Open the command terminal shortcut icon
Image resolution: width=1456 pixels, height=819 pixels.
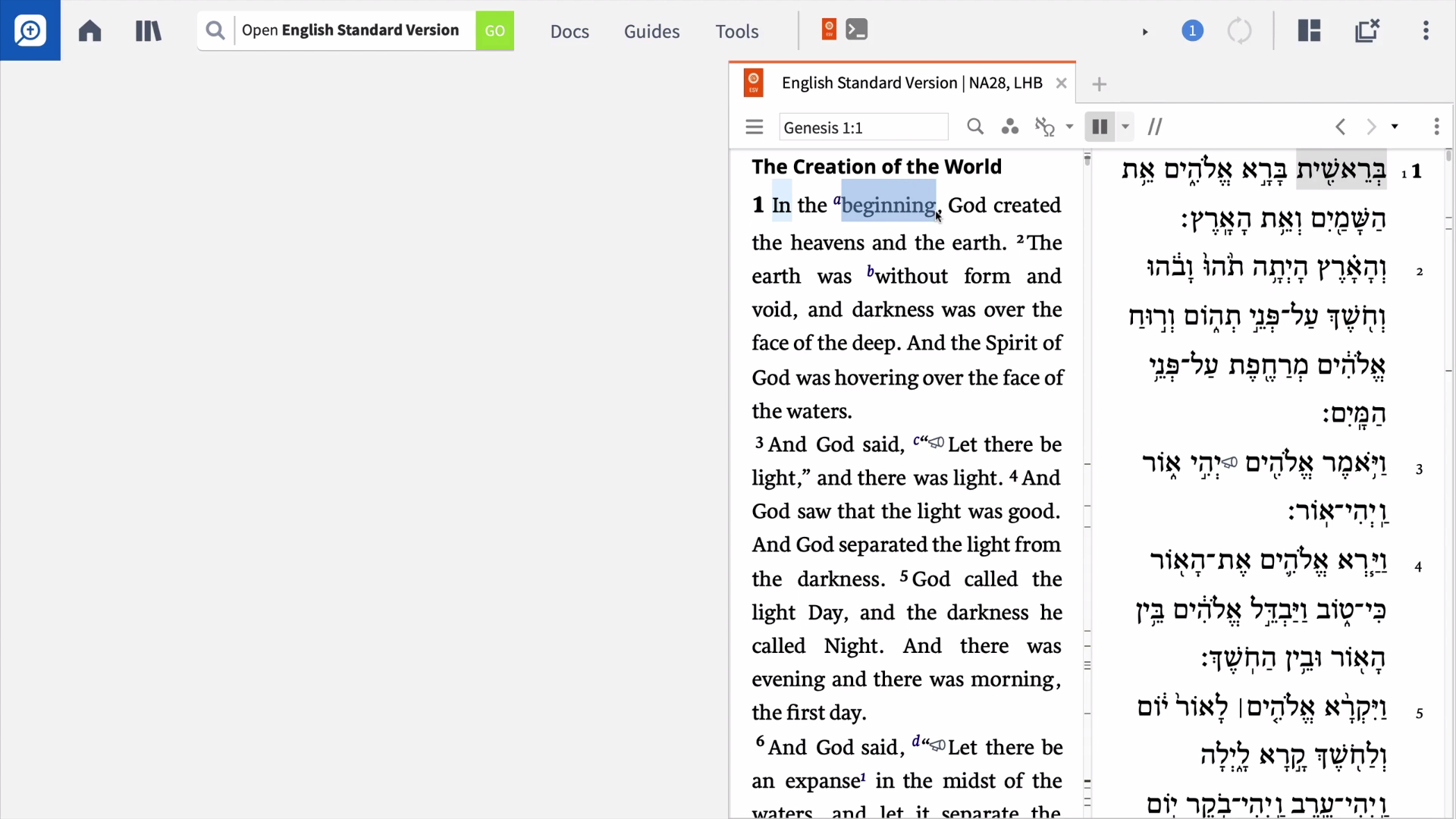pos(857,30)
